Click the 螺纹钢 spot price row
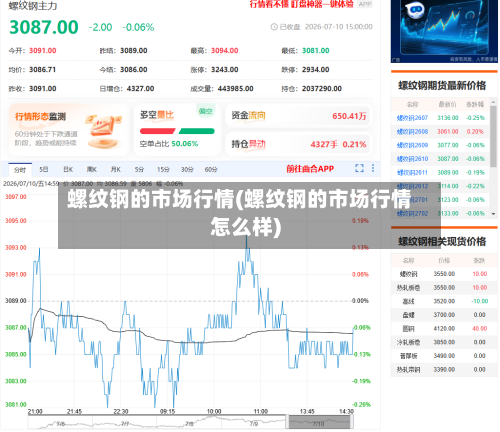The width and height of the screenshot is (500, 432). (x=444, y=274)
